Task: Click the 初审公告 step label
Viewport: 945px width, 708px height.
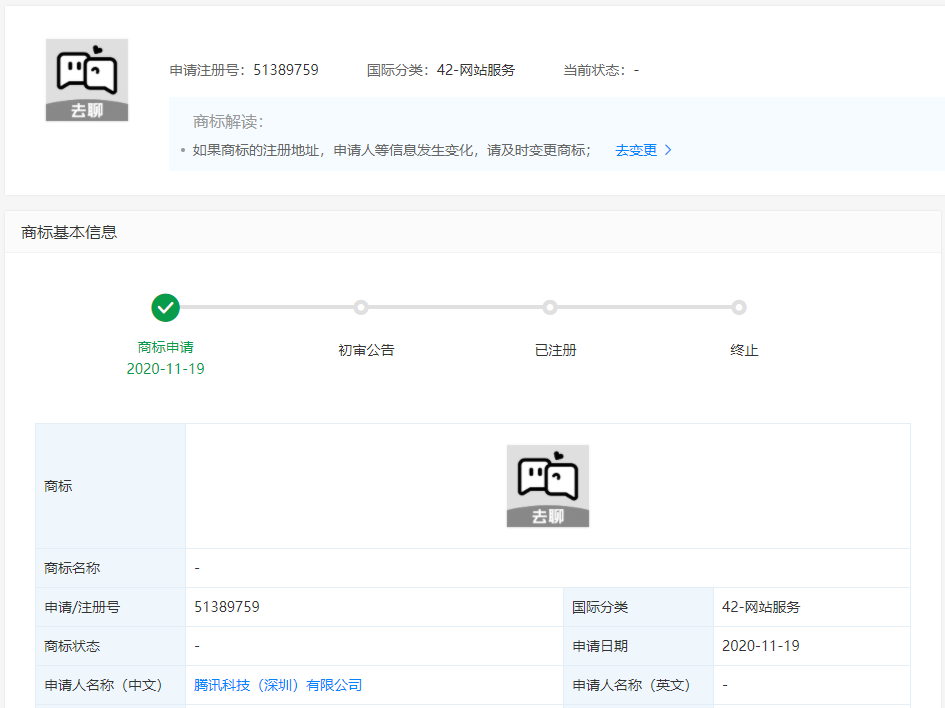Action: pos(366,350)
